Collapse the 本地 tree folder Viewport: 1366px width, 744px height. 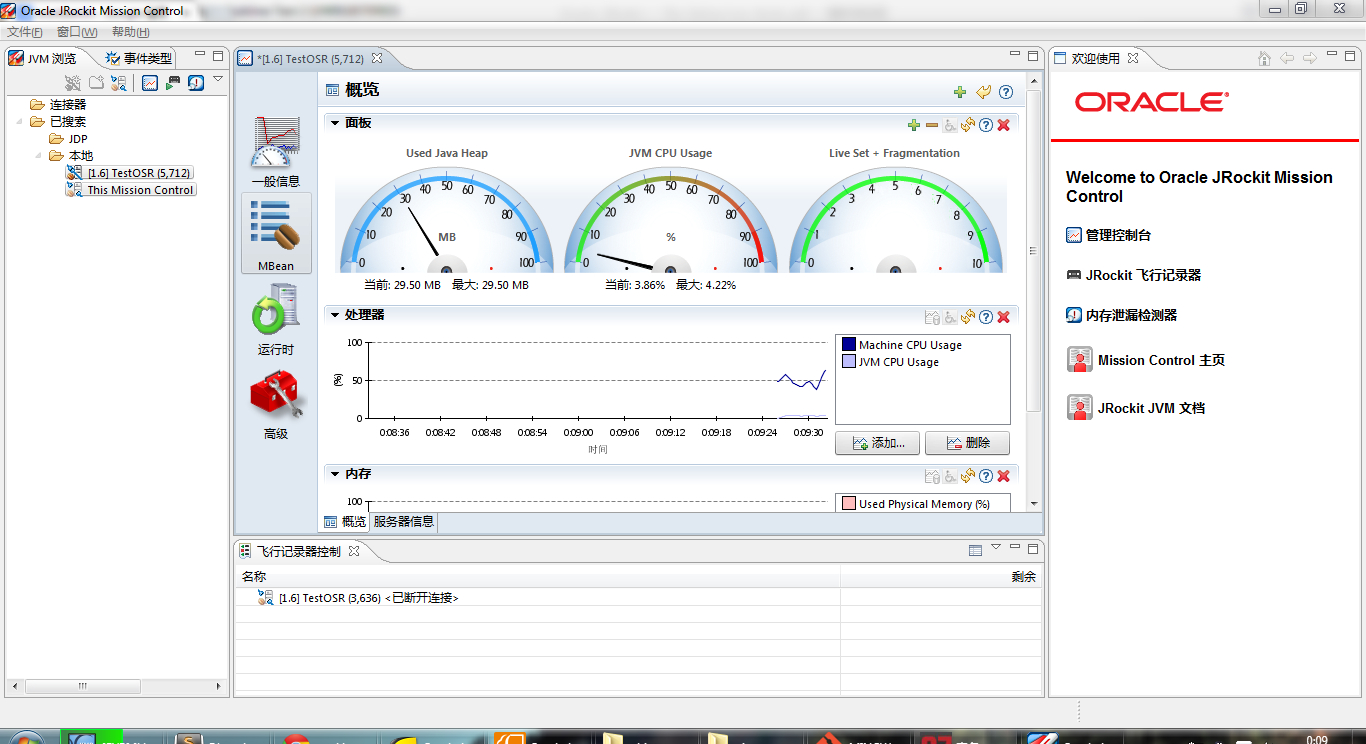tap(40, 156)
